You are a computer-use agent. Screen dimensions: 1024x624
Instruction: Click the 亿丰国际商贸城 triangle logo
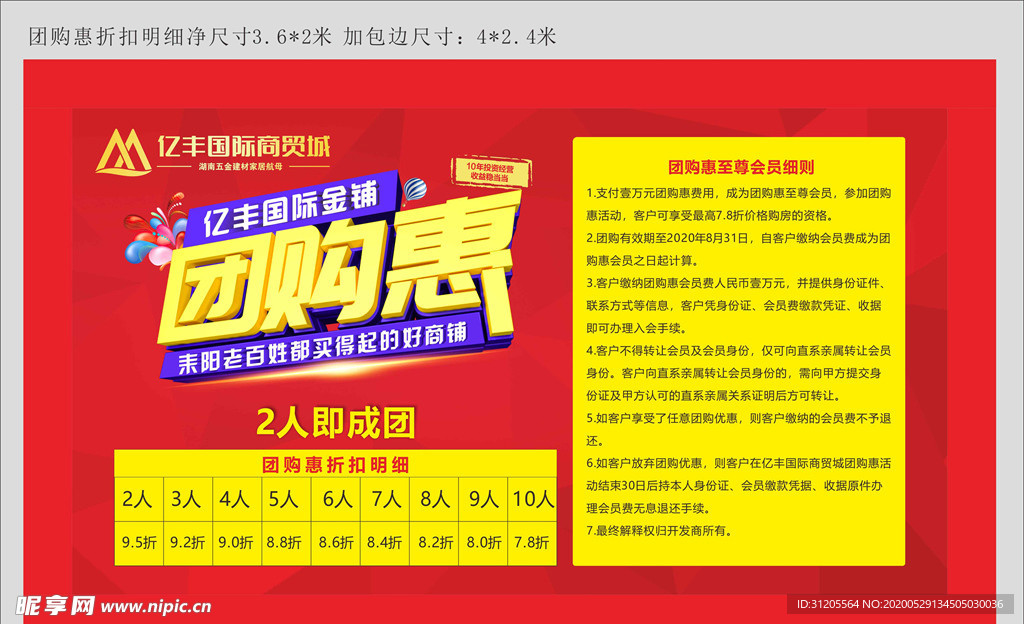(122, 152)
